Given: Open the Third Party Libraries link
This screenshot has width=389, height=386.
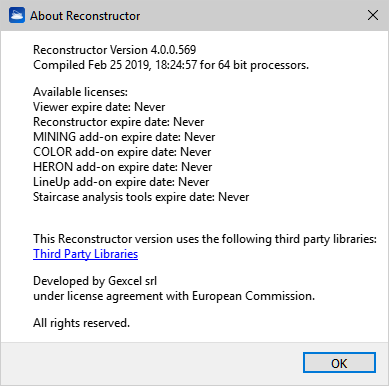Looking at the screenshot, I should point(85,254).
